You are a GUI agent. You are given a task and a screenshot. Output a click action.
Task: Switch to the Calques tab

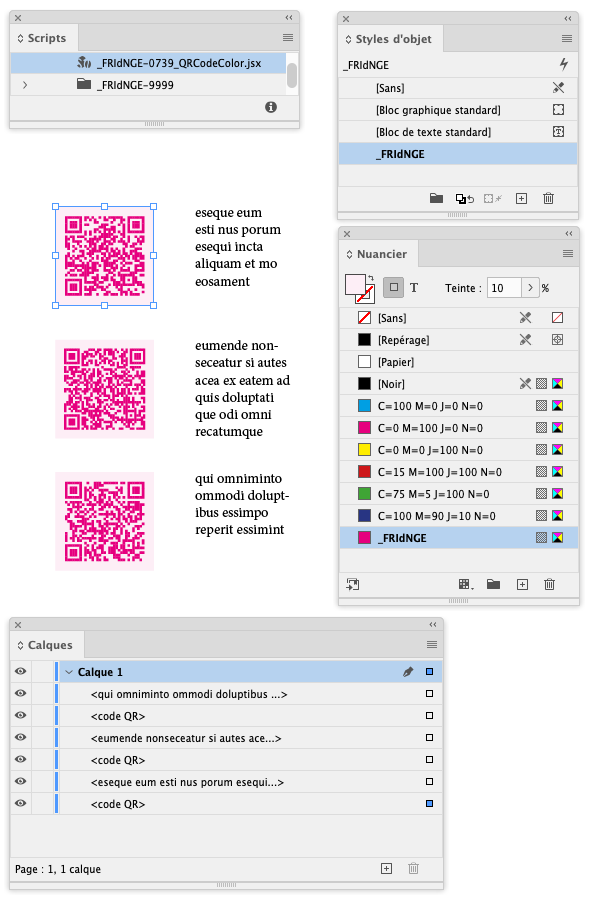point(47,645)
